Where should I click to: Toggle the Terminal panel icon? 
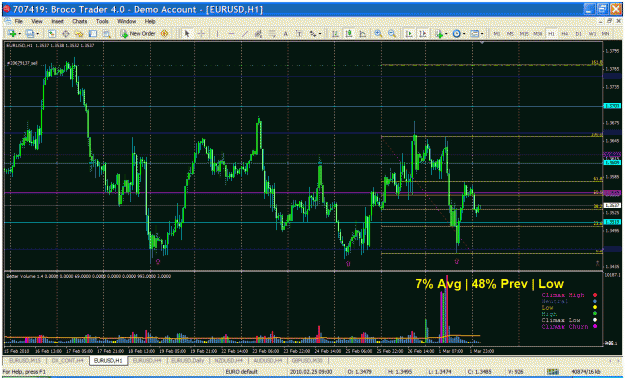[x=93, y=34]
